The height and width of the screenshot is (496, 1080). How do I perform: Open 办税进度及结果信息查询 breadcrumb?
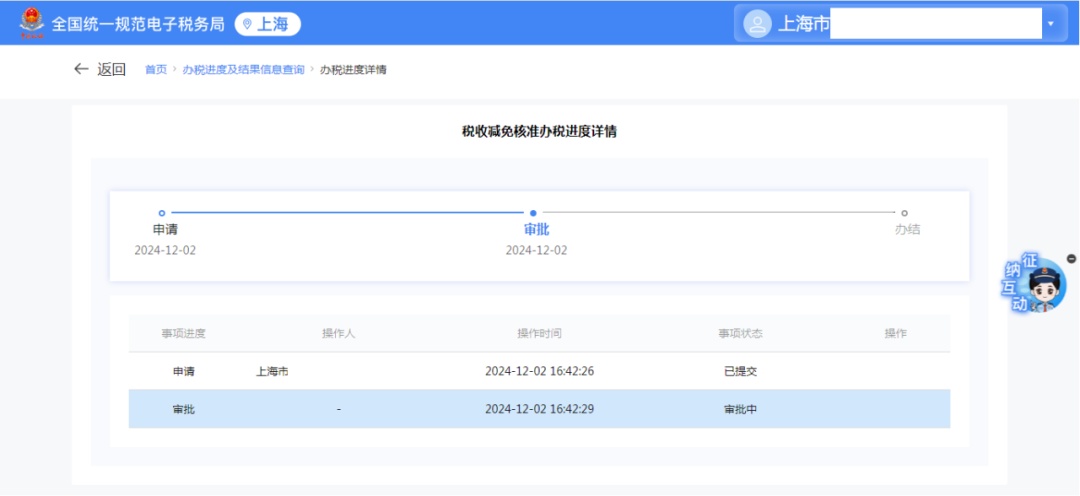pos(243,70)
